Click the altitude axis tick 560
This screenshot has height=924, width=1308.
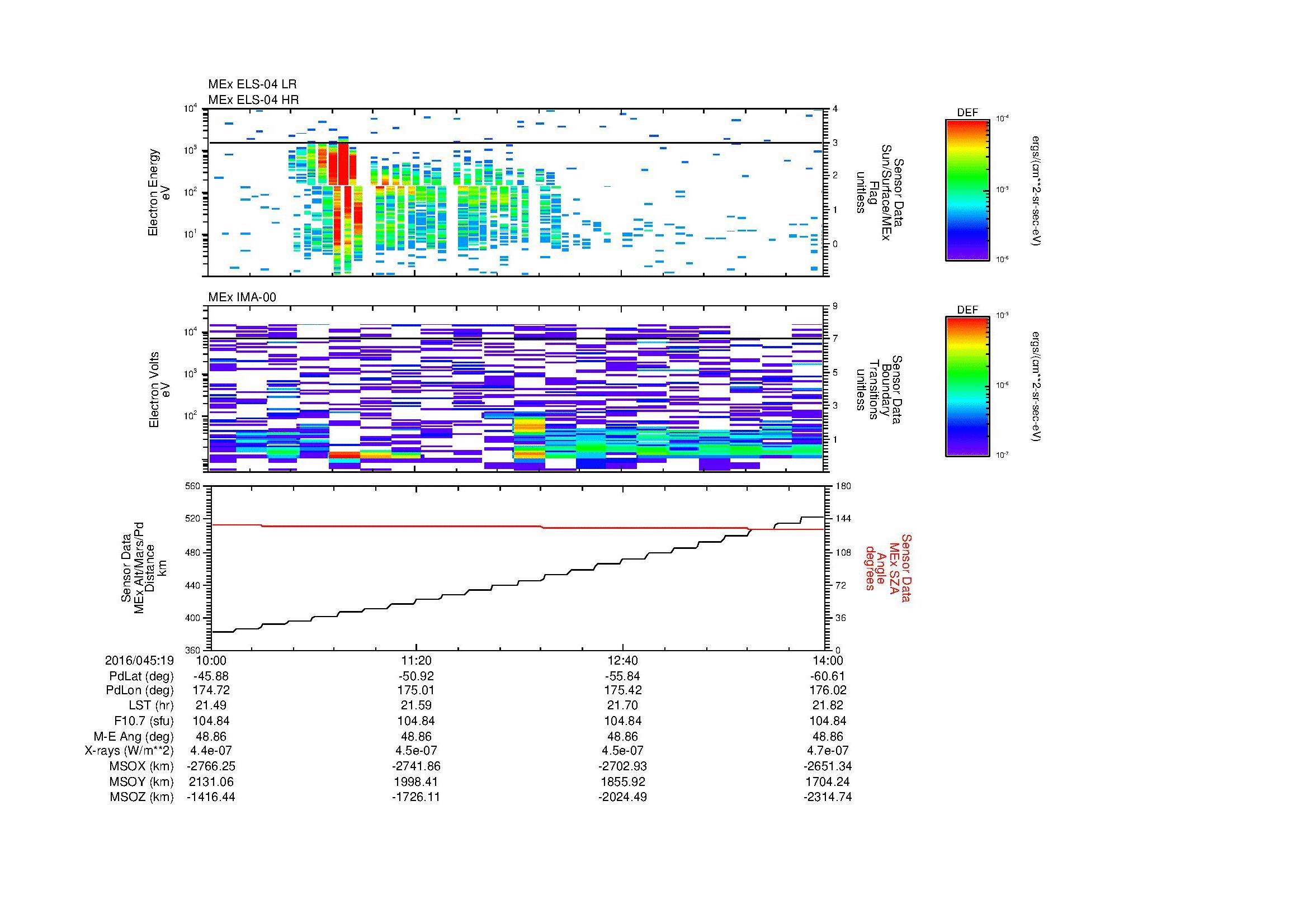(192, 486)
